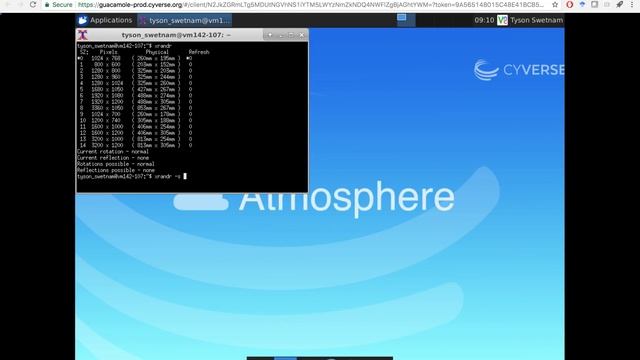
Task: Click the 09:10 clock in the panel
Action: [x=484, y=20]
